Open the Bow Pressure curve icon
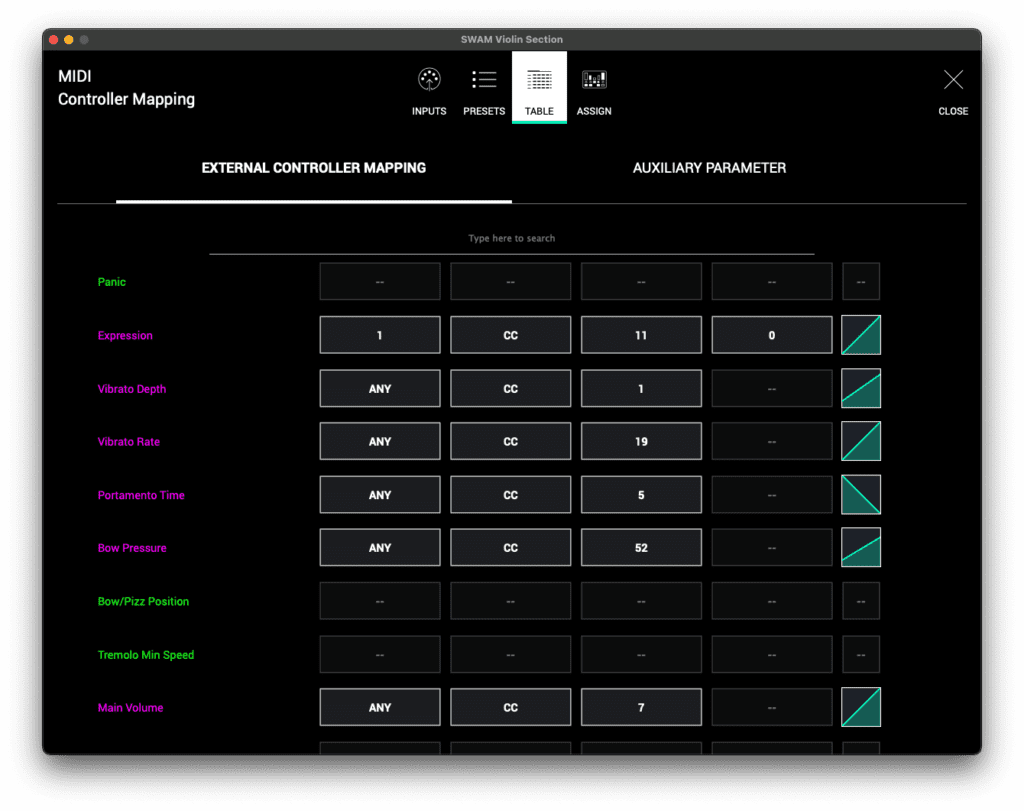This screenshot has width=1024, height=811. coord(860,547)
